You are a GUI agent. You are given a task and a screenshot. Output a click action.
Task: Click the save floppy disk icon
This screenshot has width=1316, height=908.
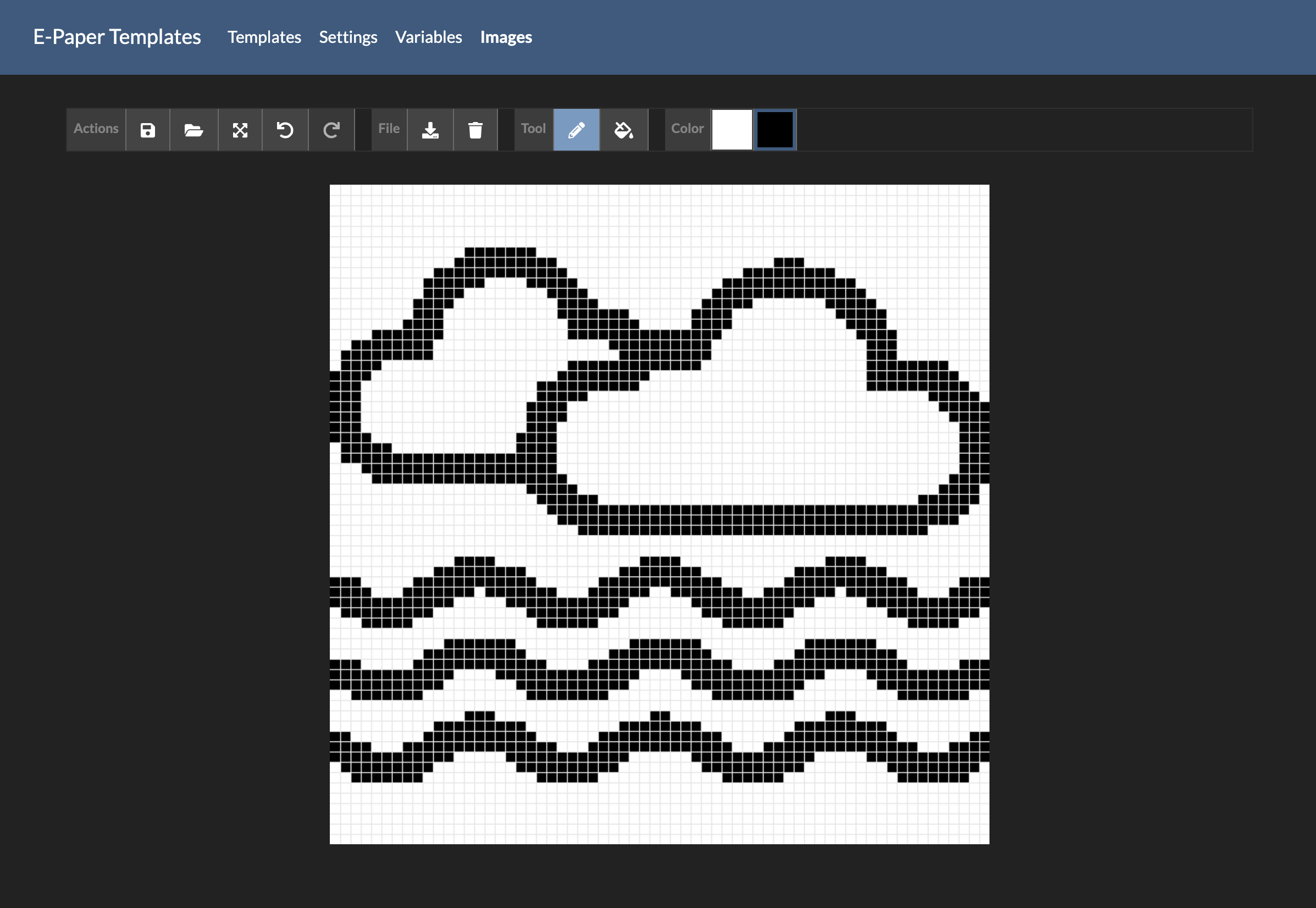coord(148,130)
